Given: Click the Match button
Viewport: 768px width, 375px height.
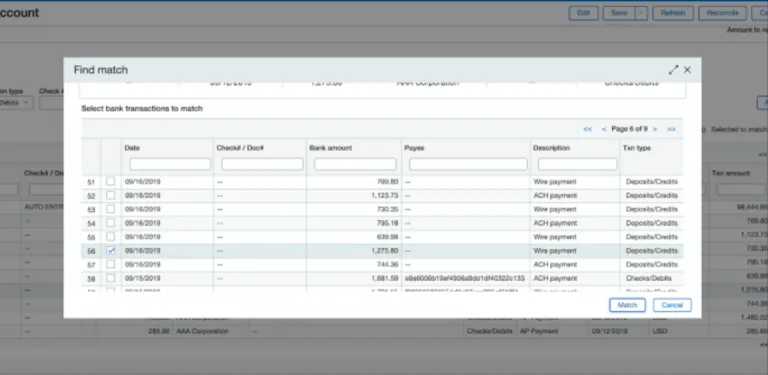Looking at the screenshot, I should pyautogui.click(x=627, y=305).
